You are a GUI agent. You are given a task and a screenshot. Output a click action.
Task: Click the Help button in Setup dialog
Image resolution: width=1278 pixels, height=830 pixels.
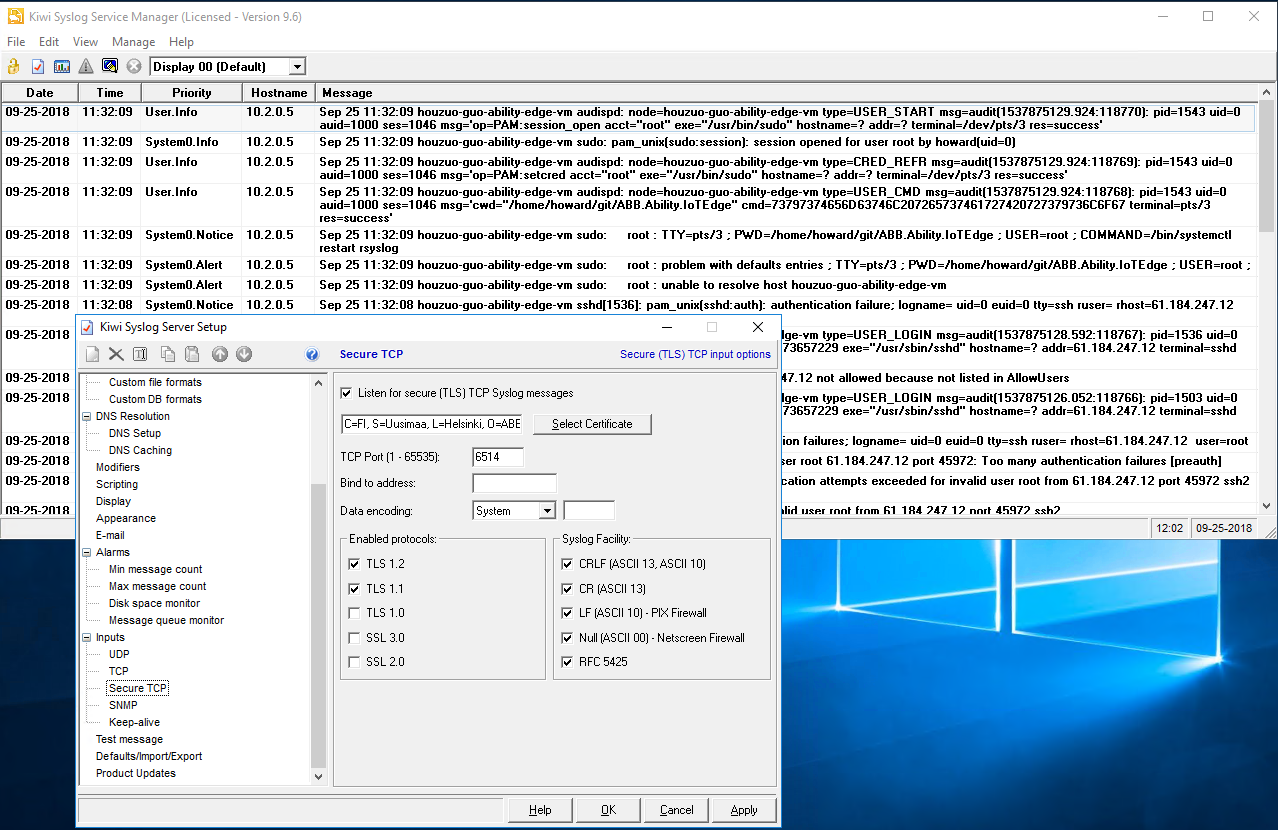(x=540, y=810)
